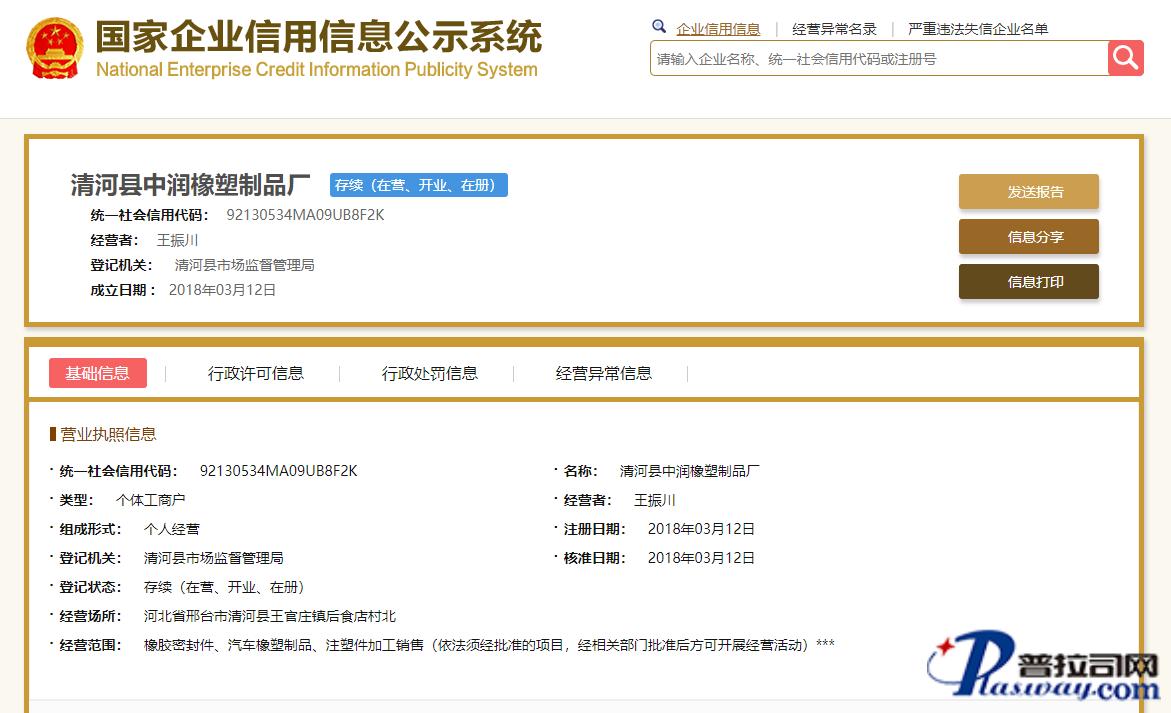
Task: View the 经营异常信息 tab
Action: point(604,373)
